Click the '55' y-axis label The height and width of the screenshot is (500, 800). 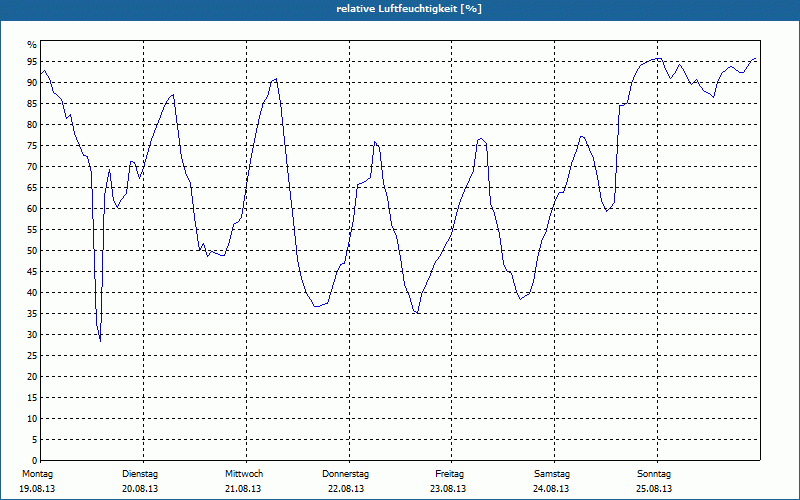pyautogui.click(x=32, y=230)
